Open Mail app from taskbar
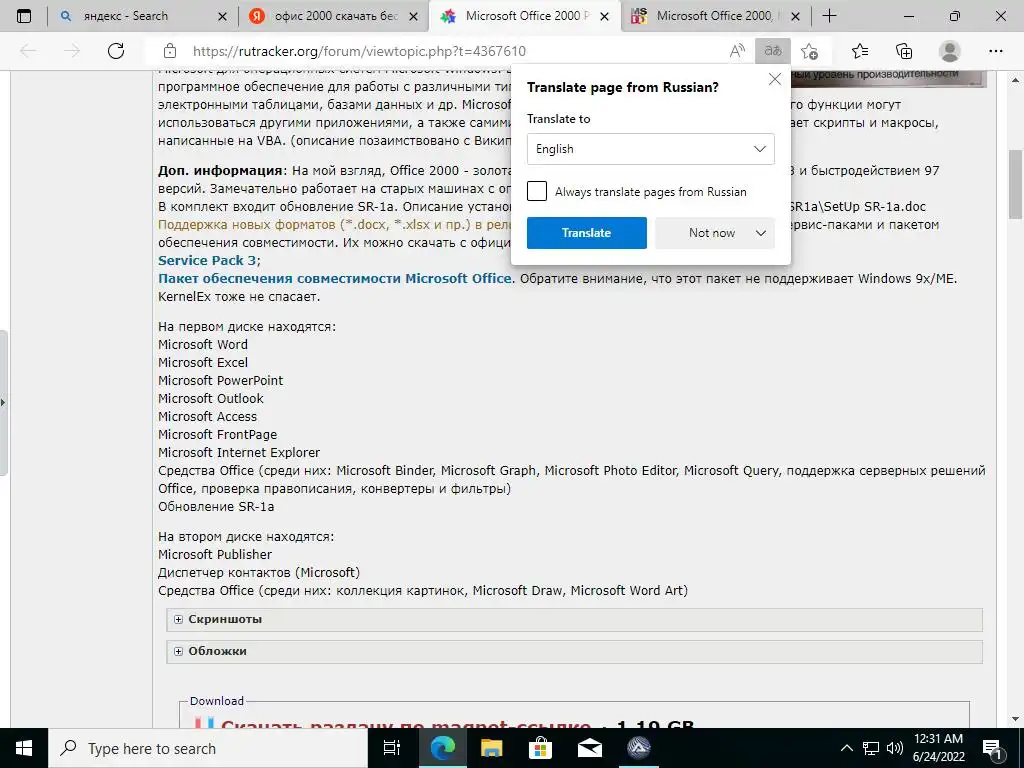This screenshot has height=768, width=1024. click(x=589, y=748)
